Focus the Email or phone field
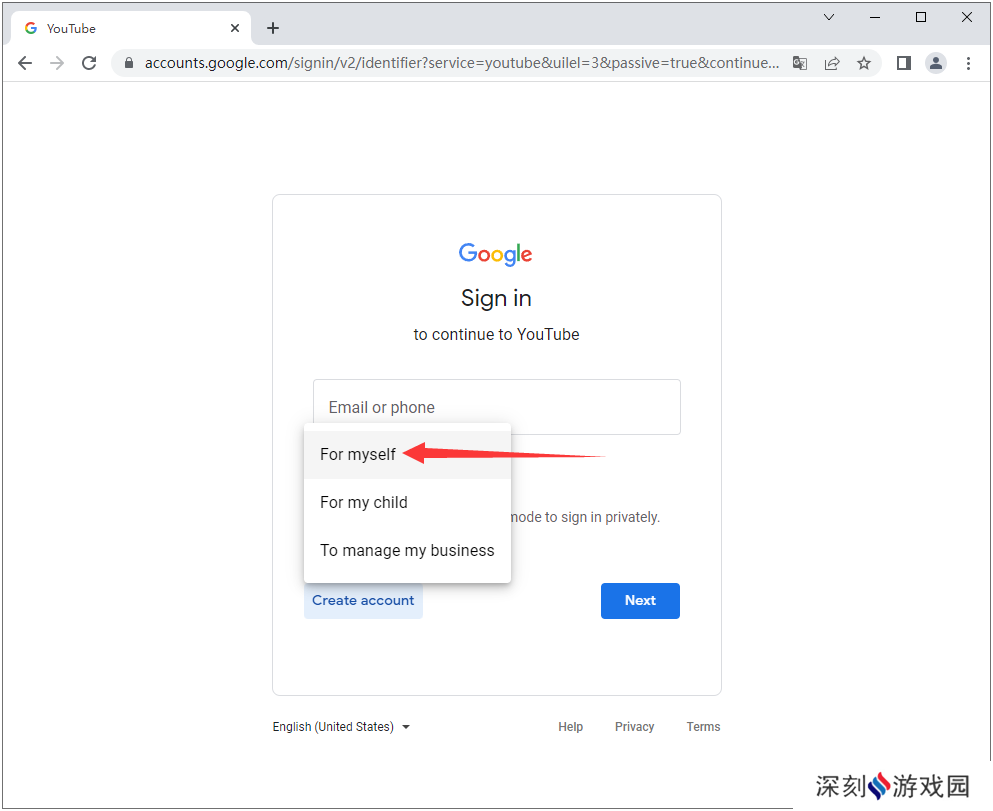The height and width of the screenshot is (811, 993). (x=496, y=406)
